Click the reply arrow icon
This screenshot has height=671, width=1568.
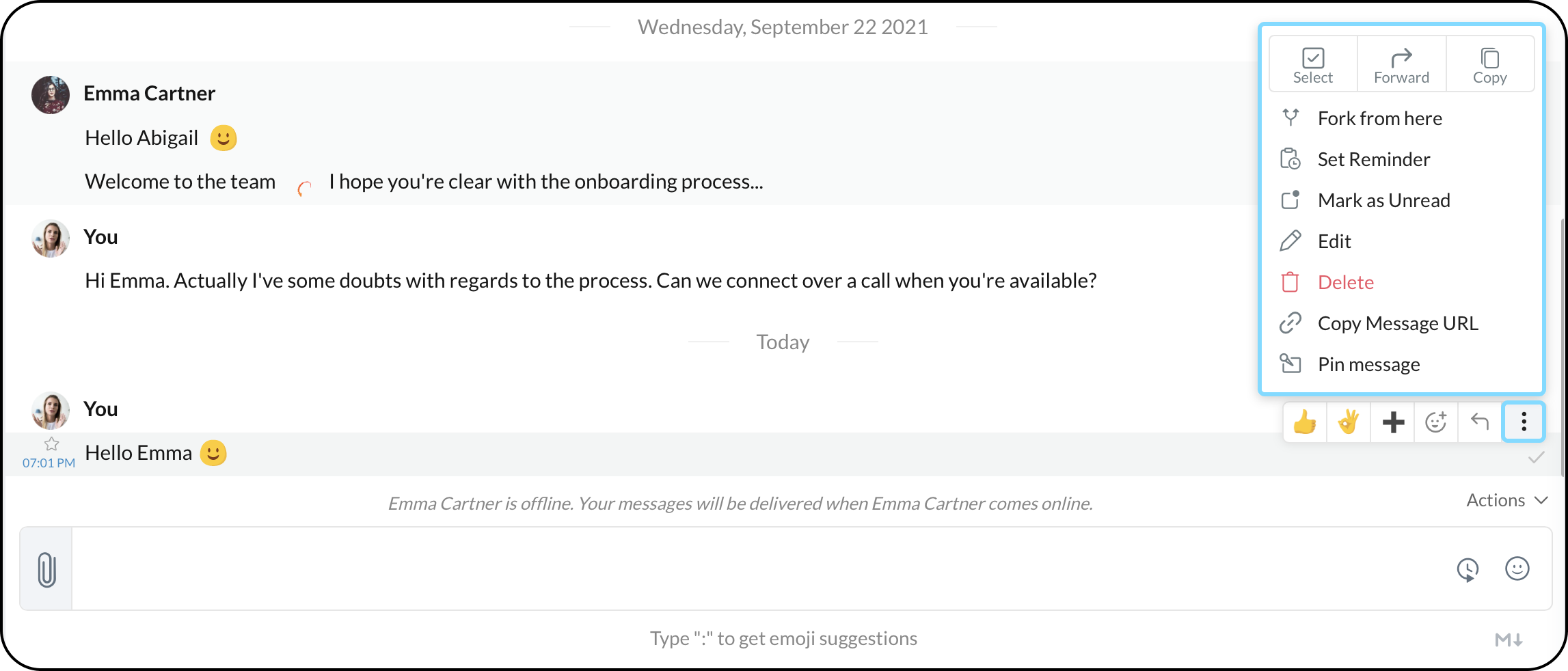(x=1480, y=422)
